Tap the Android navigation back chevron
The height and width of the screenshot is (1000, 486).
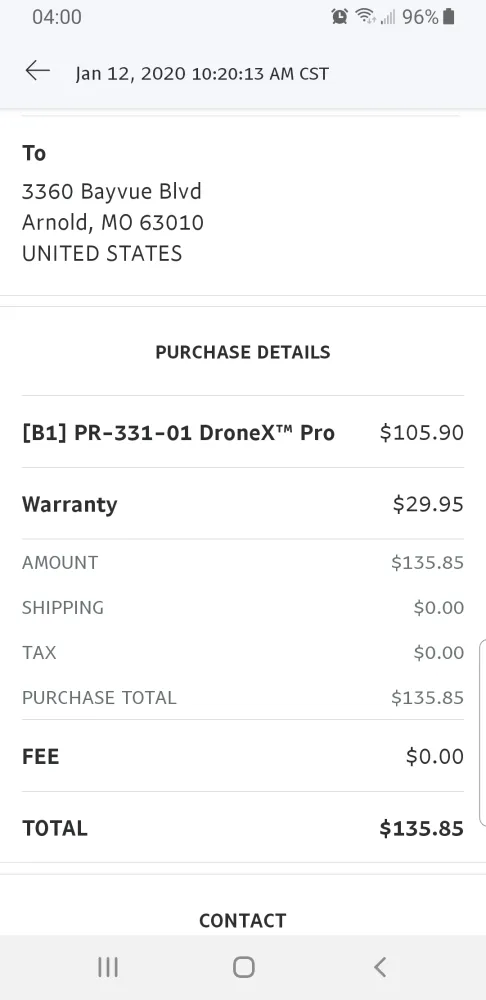click(380, 967)
